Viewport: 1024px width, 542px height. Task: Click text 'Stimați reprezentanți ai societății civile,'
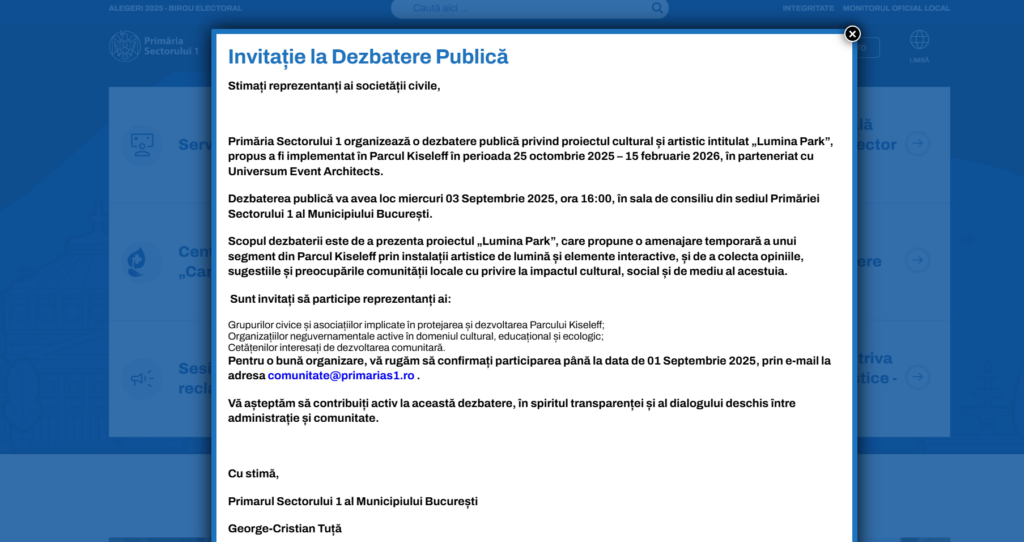coord(334,86)
